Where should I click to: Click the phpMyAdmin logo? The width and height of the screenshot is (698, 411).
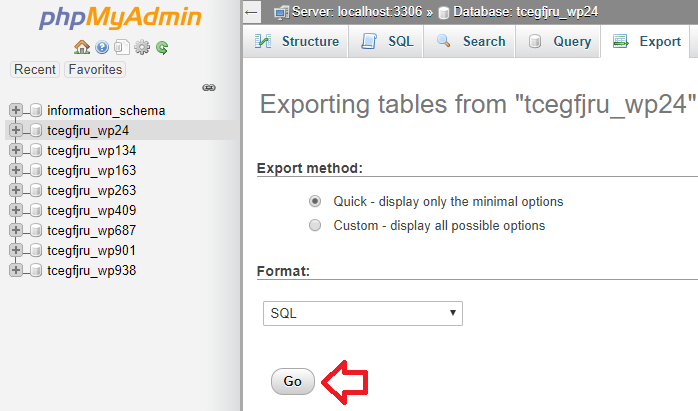click(x=120, y=18)
